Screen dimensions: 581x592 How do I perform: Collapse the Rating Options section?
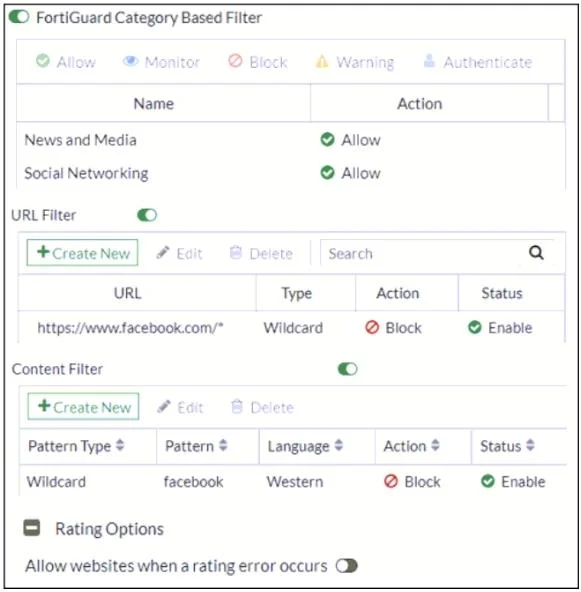[32, 528]
